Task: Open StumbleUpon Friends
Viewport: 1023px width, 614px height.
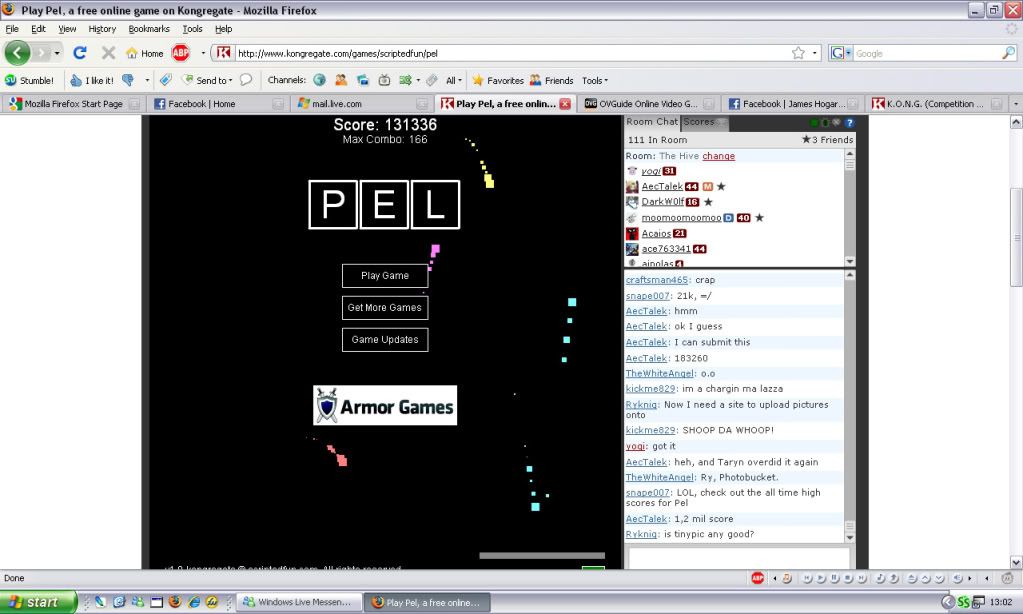Action: click(551, 80)
